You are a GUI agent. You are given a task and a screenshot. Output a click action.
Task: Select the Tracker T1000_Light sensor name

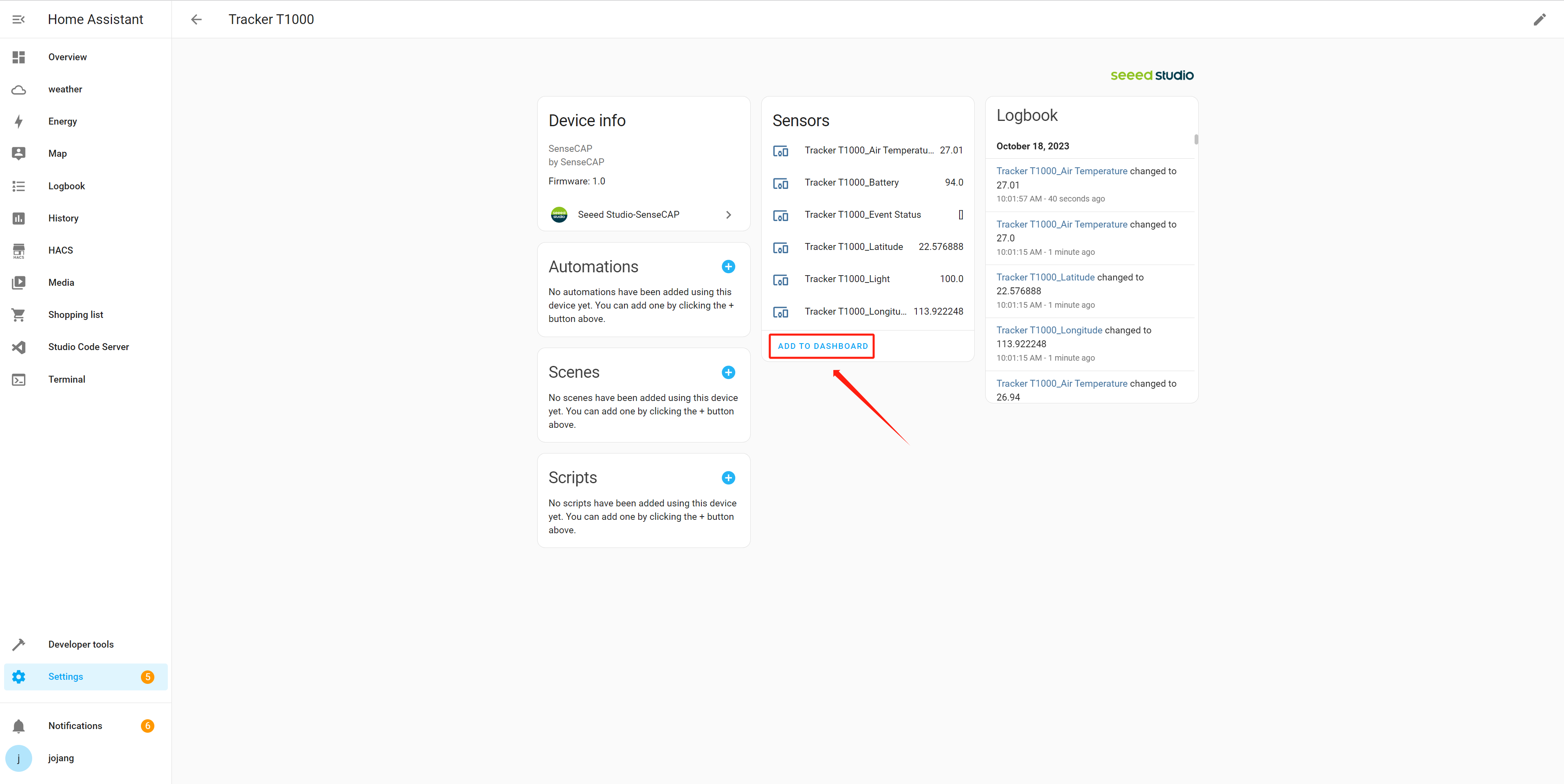click(847, 279)
